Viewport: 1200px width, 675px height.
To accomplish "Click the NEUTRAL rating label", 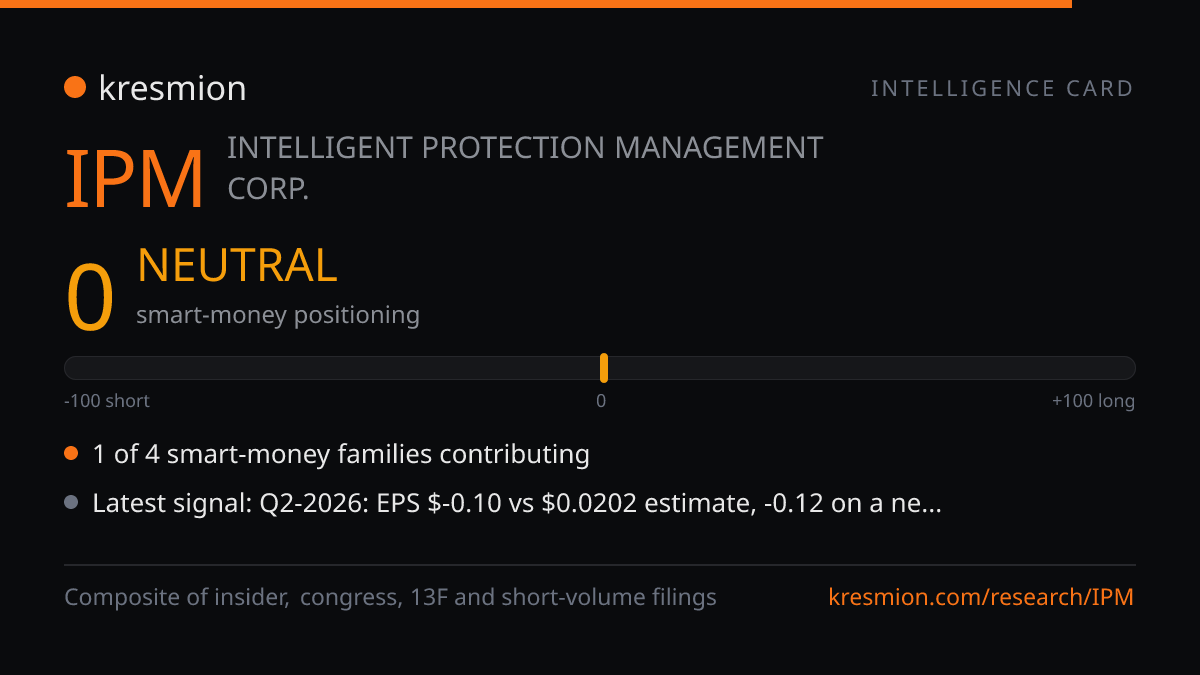I will point(237,265).
